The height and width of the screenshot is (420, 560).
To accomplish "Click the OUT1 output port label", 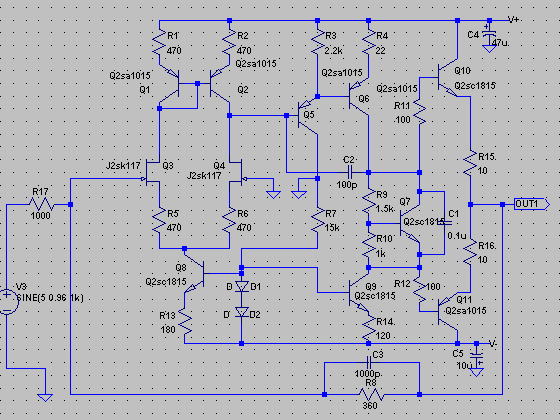I will point(531,204).
